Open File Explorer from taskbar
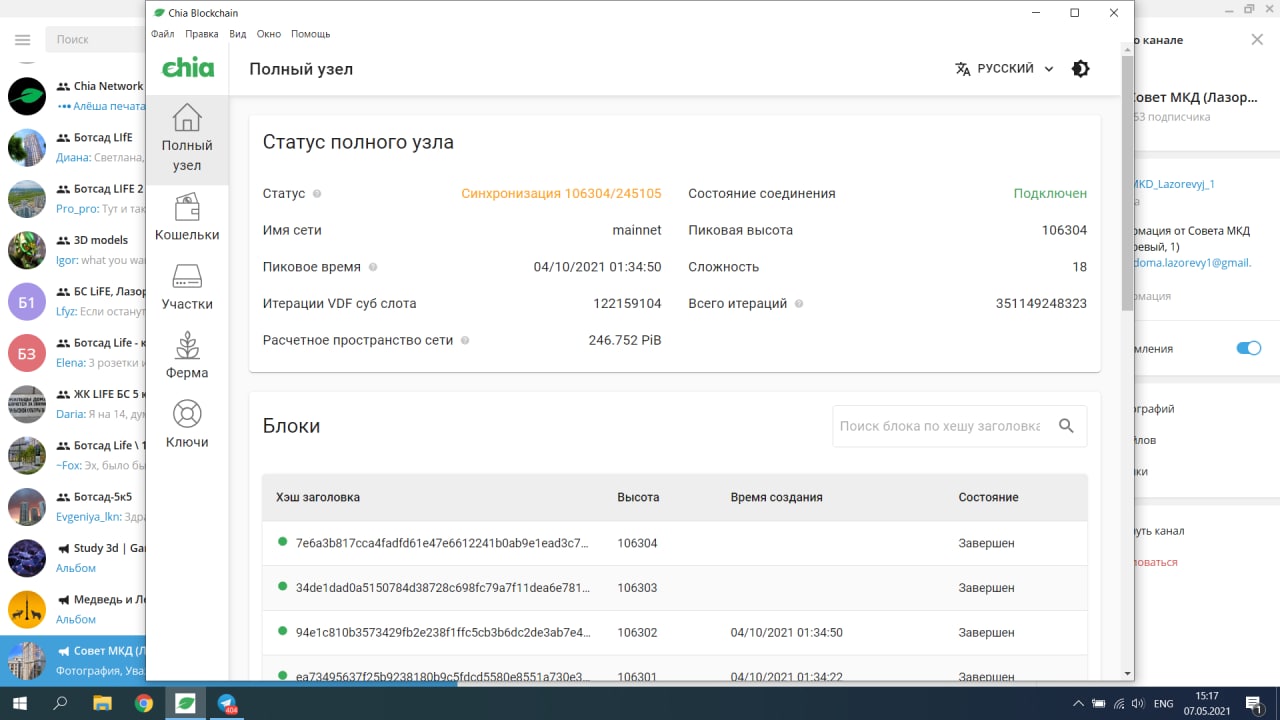 point(102,703)
